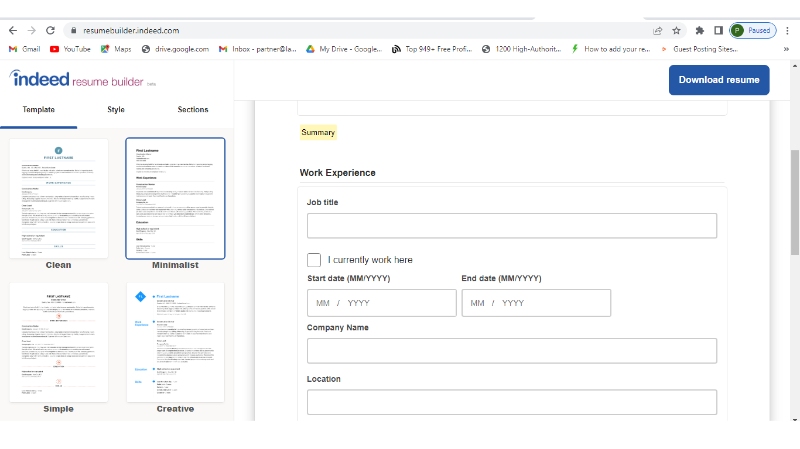Pick the Simple resume template thumbnail
The height and width of the screenshot is (449, 800).
(x=58, y=342)
